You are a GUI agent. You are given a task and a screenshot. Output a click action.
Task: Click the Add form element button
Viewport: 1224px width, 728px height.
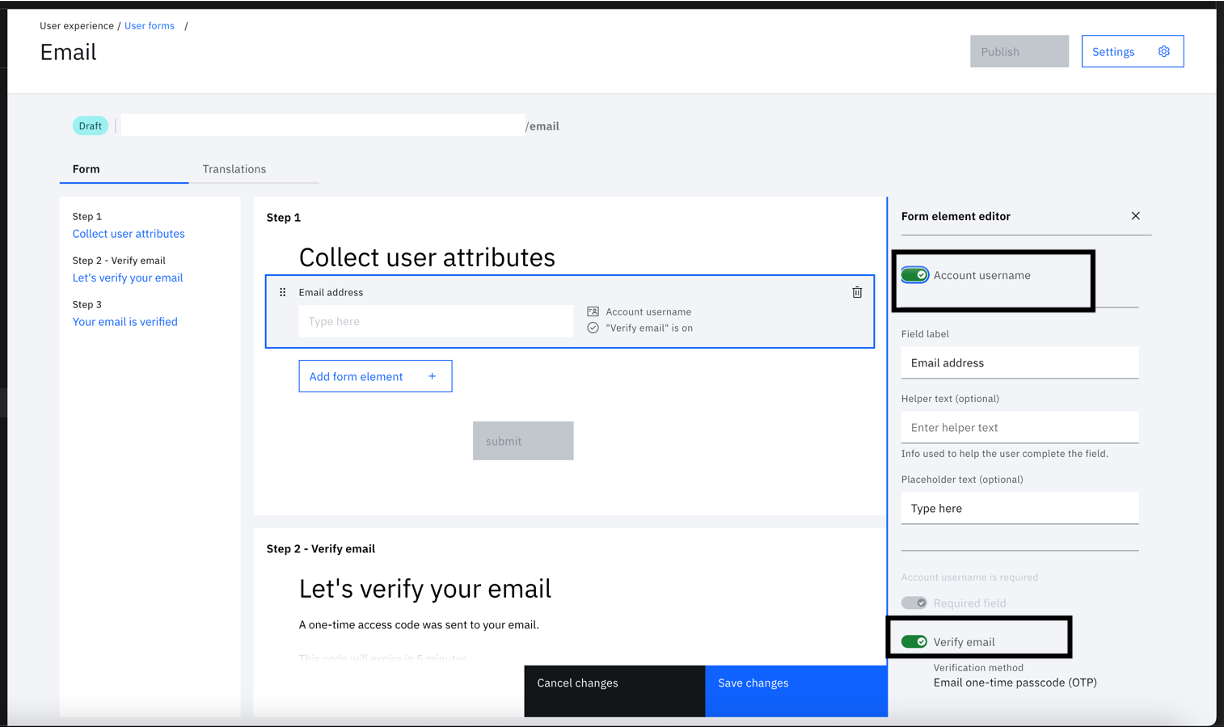tap(375, 376)
